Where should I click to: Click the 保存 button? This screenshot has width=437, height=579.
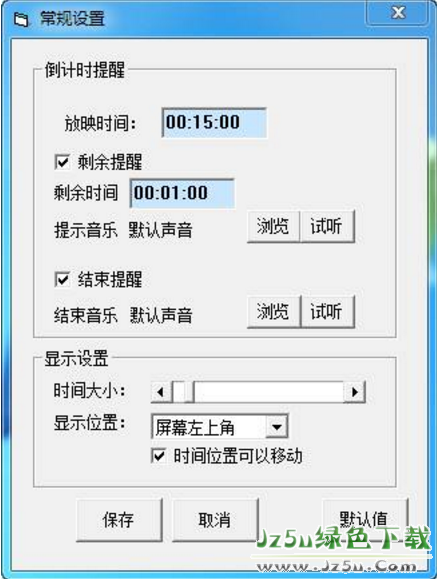coord(119,520)
